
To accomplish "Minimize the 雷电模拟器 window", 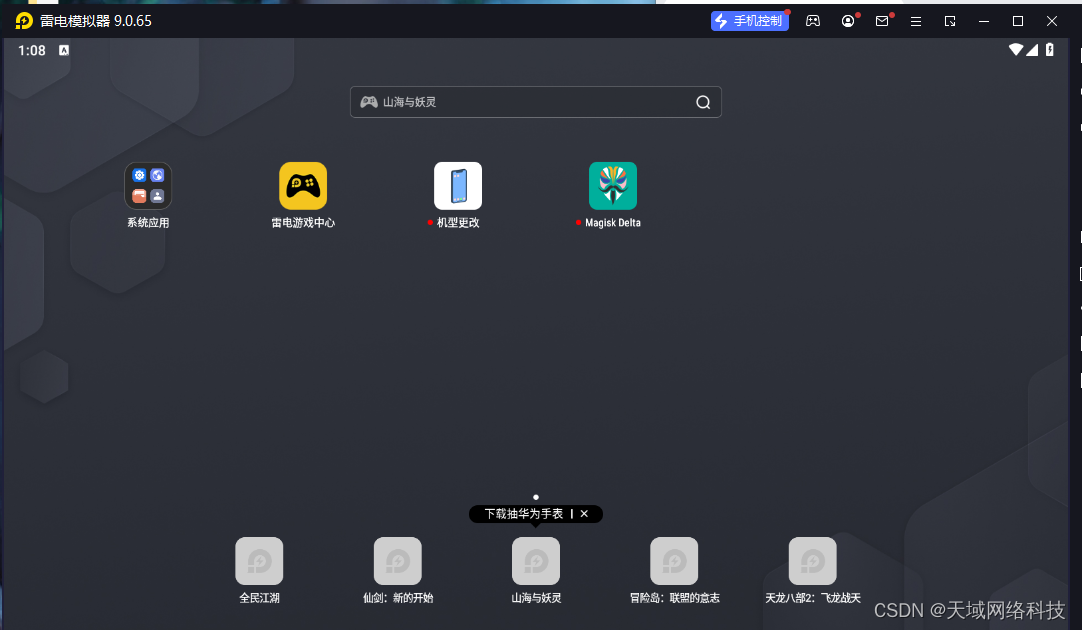I will coord(984,21).
